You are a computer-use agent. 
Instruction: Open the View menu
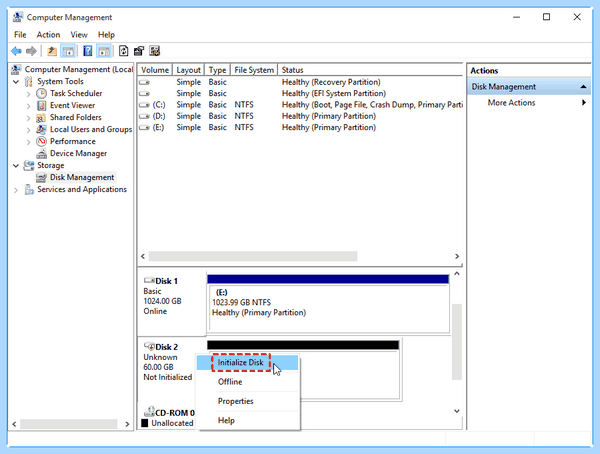pyautogui.click(x=79, y=34)
